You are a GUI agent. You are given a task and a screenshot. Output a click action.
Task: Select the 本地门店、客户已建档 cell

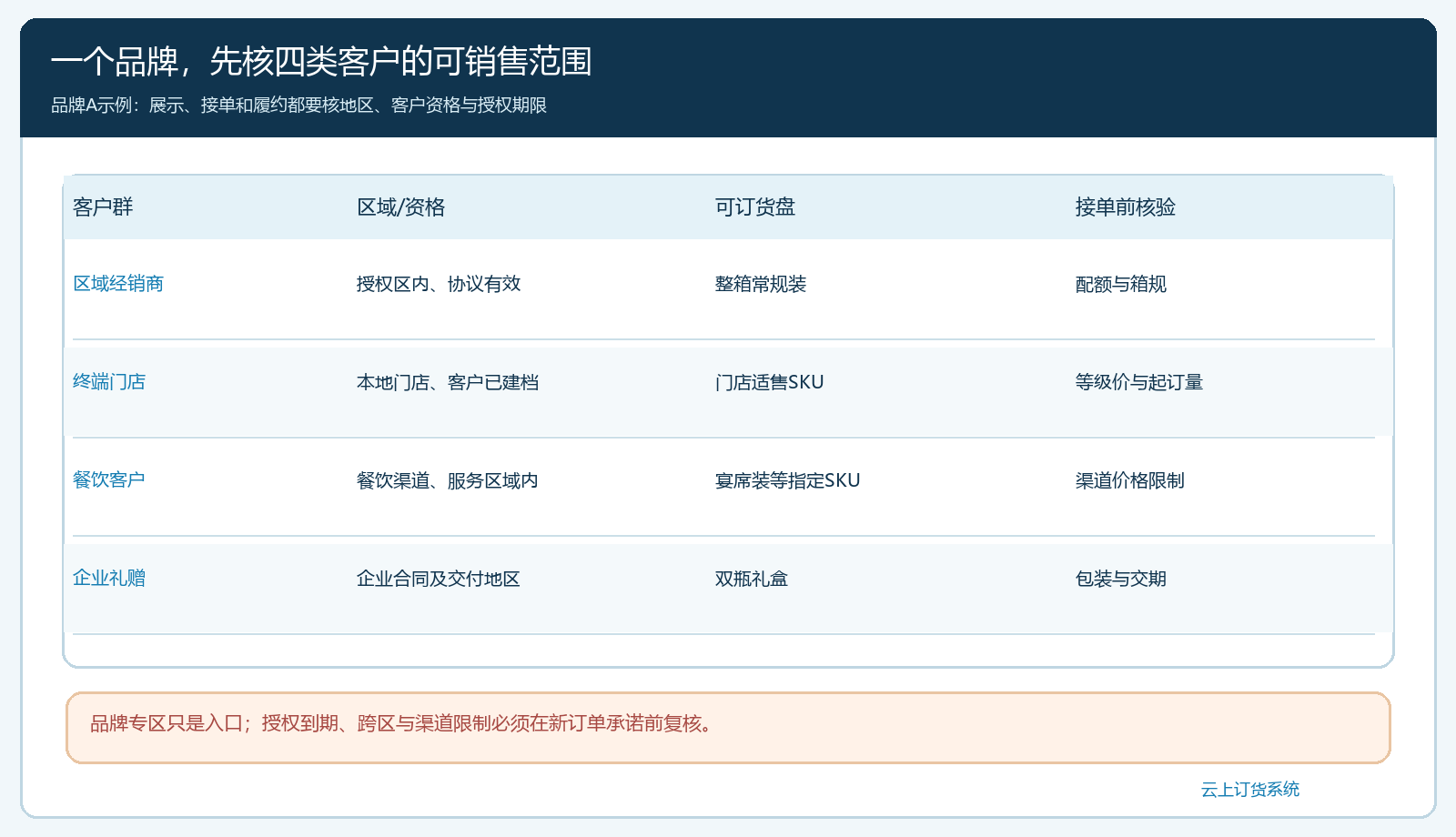(x=448, y=382)
